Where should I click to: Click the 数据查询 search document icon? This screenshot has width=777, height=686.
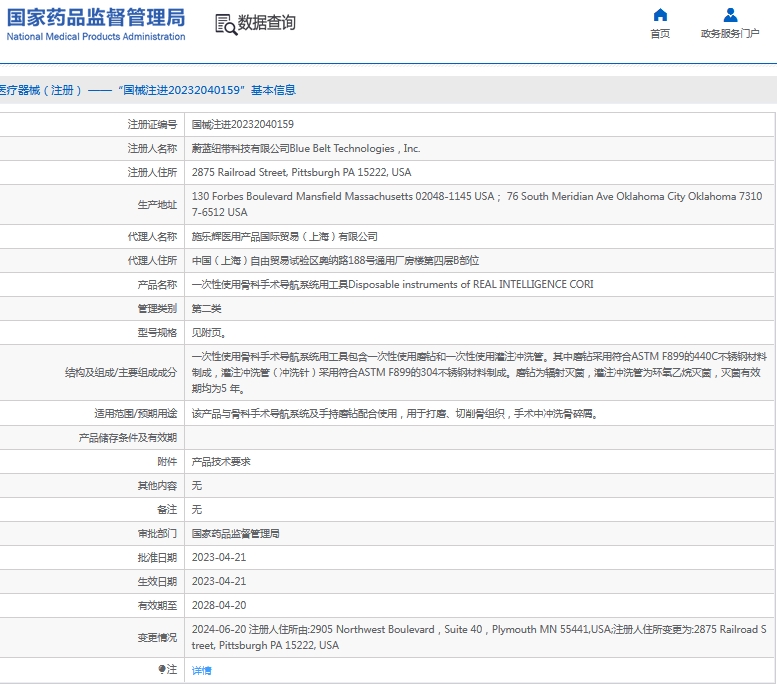click(225, 24)
